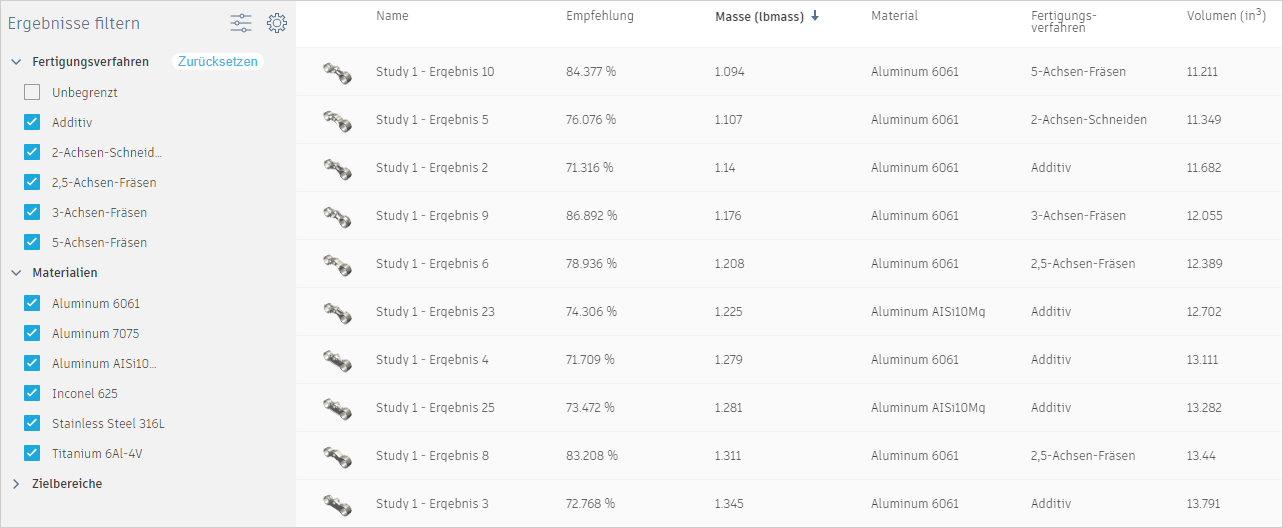Click thumbnail icon for Ergebnis 23
Viewport: 1283px width, 528px height.
[x=337, y=312]
